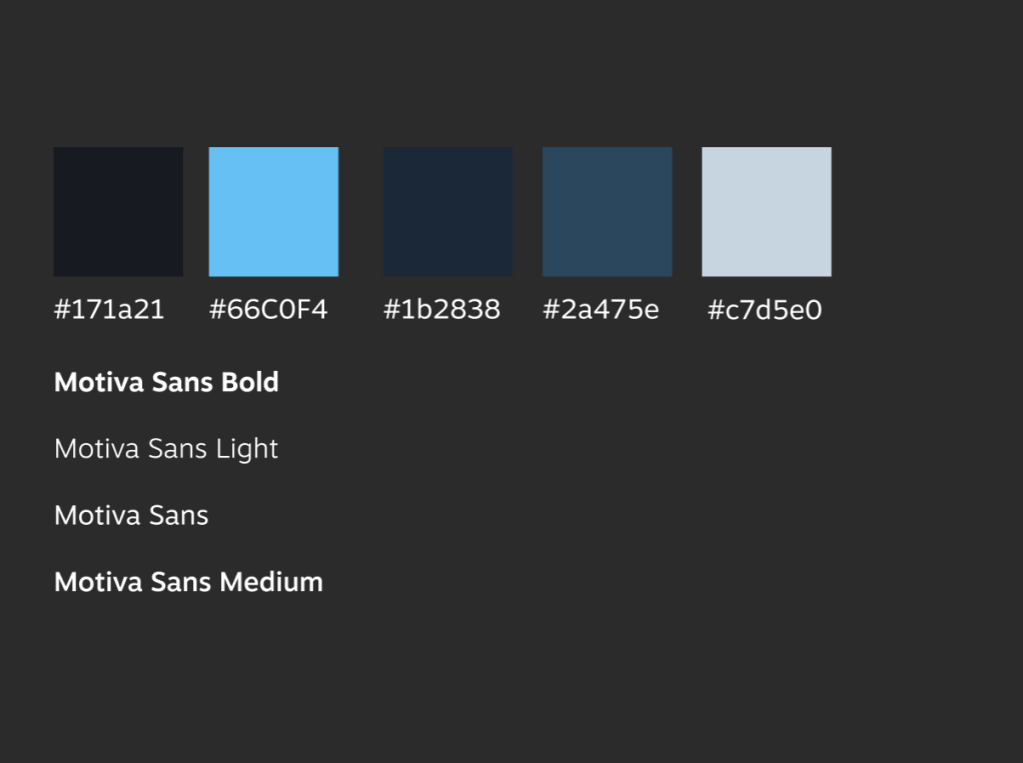Click the #66C0F4 hex code text
The width and height of the screenshot is (1023, 763).
(268, 310)
